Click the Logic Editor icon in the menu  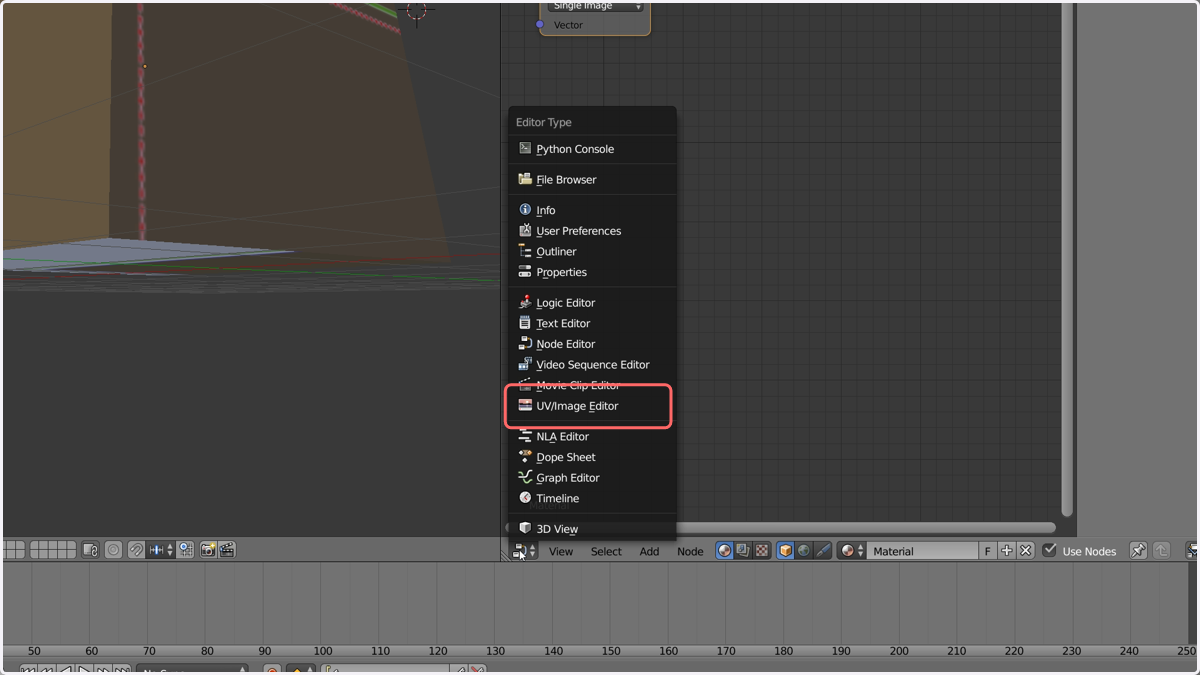(525, 302)
